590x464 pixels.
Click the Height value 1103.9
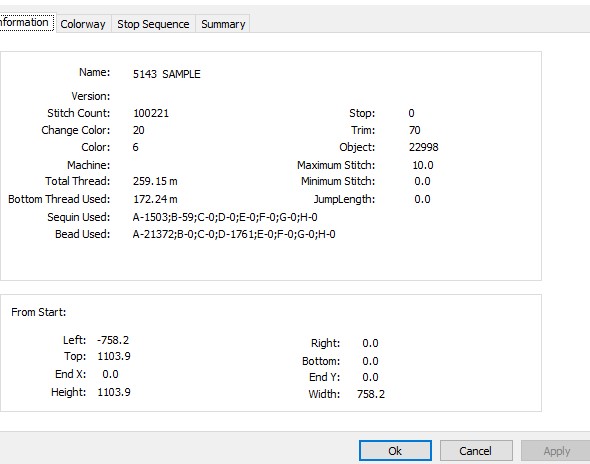[114, 392]
